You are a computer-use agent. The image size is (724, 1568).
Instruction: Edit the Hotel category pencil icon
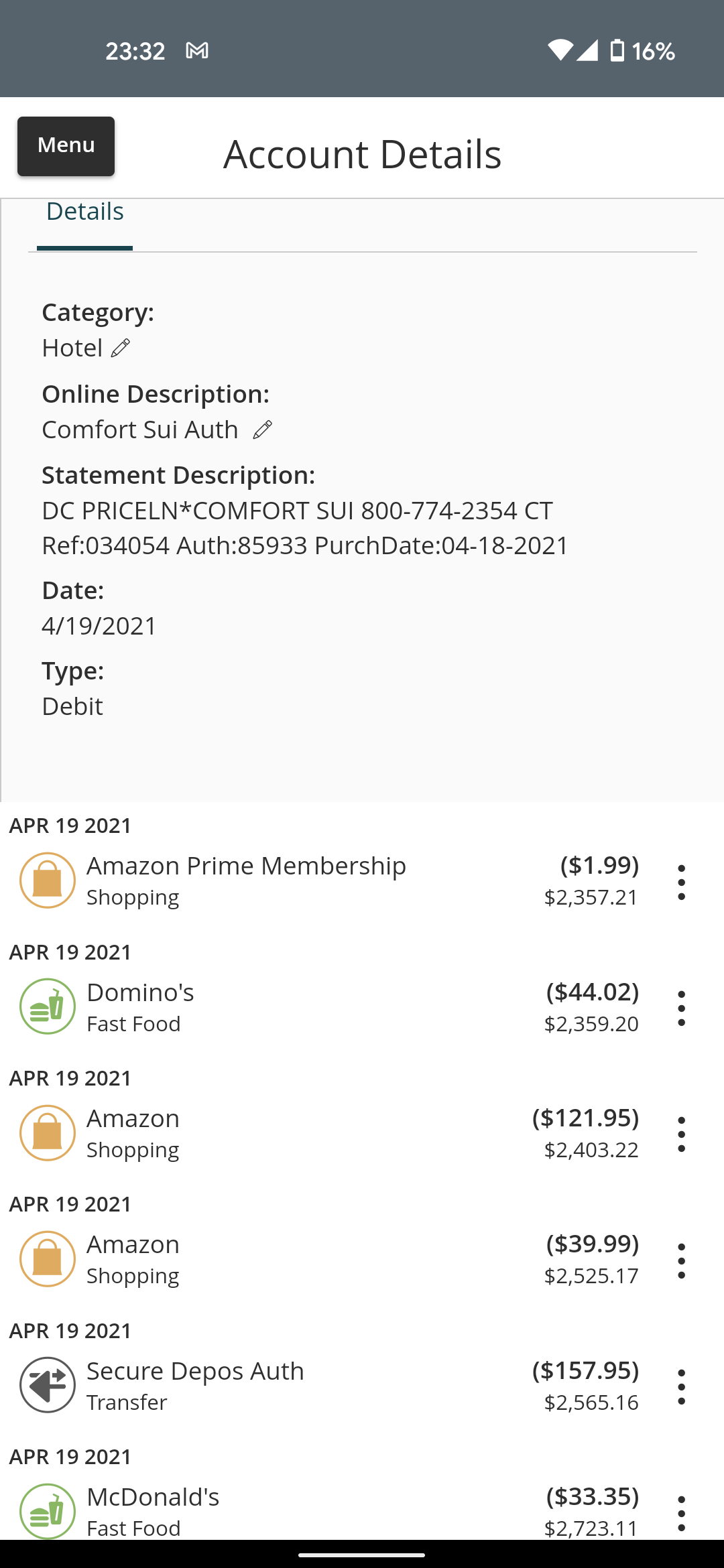pos(121,348)
